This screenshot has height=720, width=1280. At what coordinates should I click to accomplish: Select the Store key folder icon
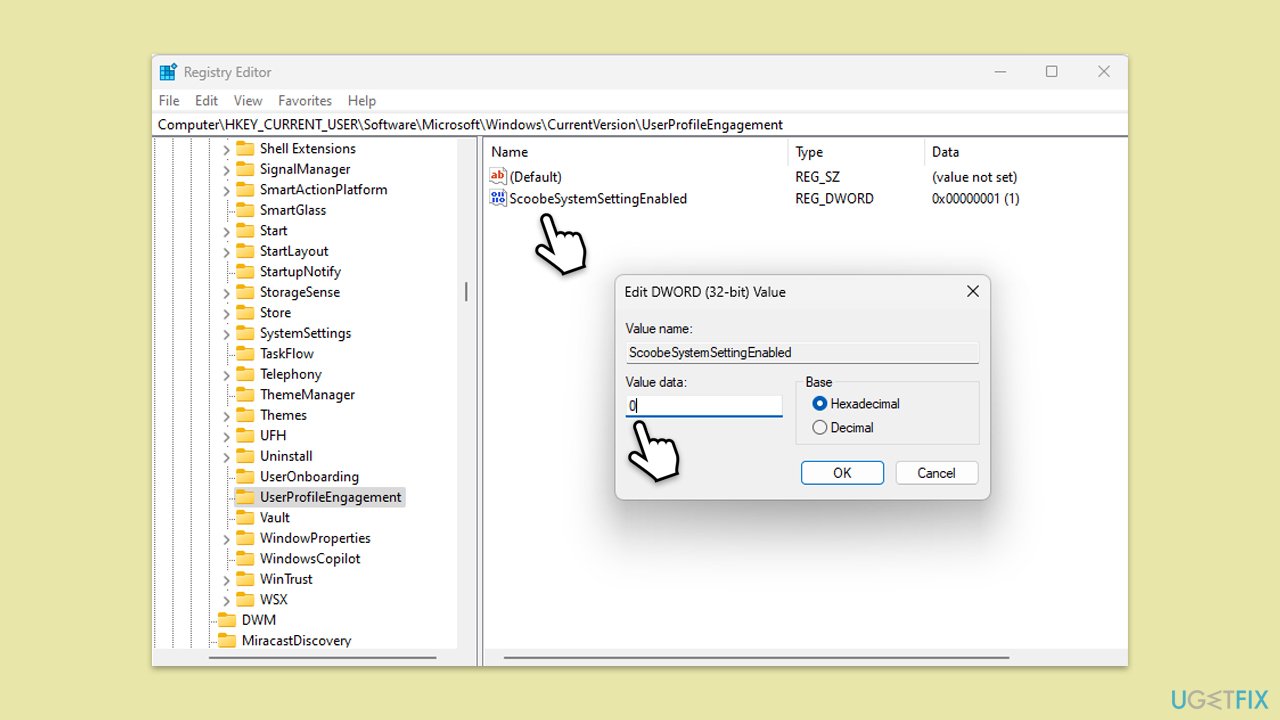245,312
